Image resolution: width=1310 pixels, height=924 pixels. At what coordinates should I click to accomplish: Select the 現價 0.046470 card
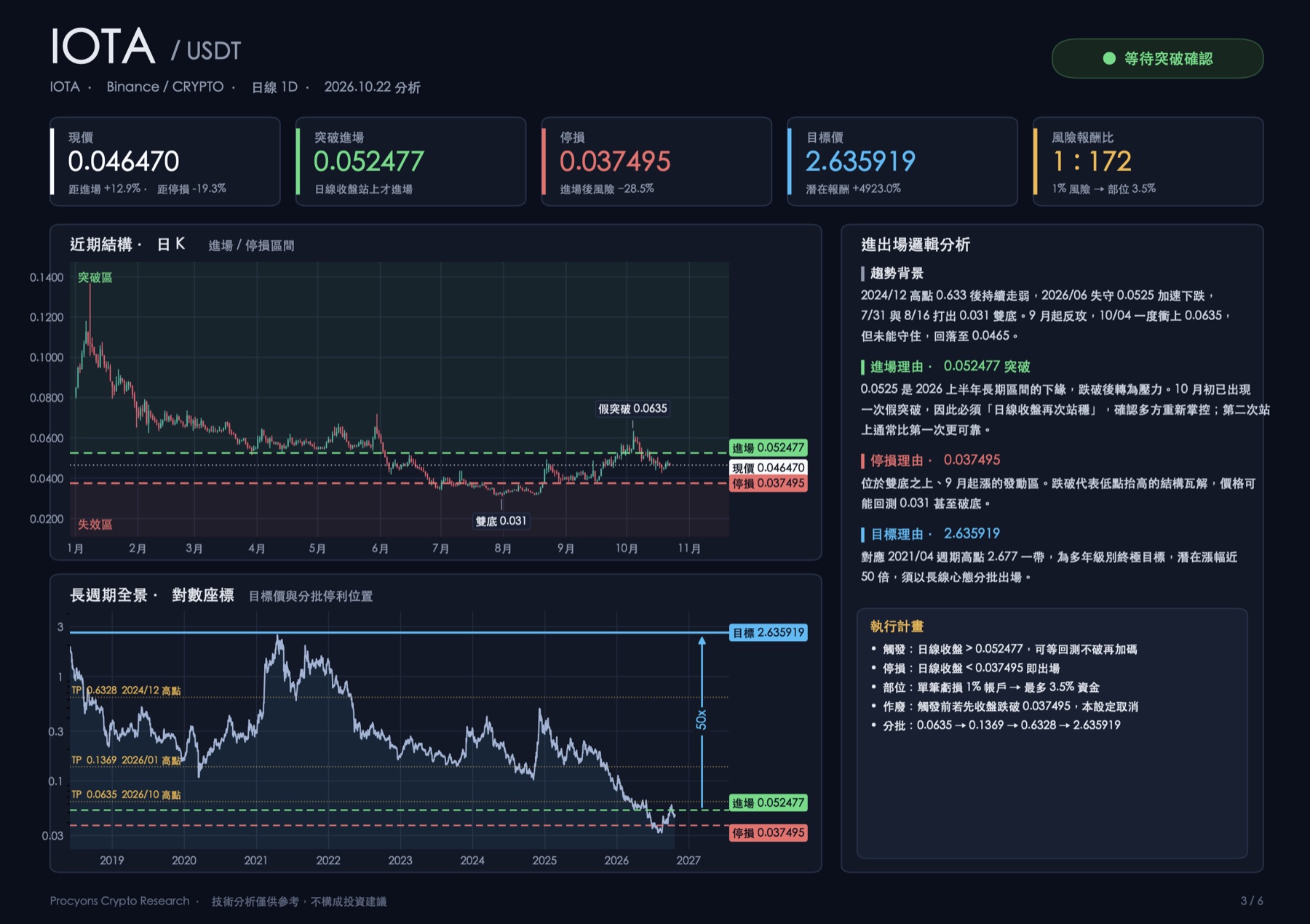165,162
